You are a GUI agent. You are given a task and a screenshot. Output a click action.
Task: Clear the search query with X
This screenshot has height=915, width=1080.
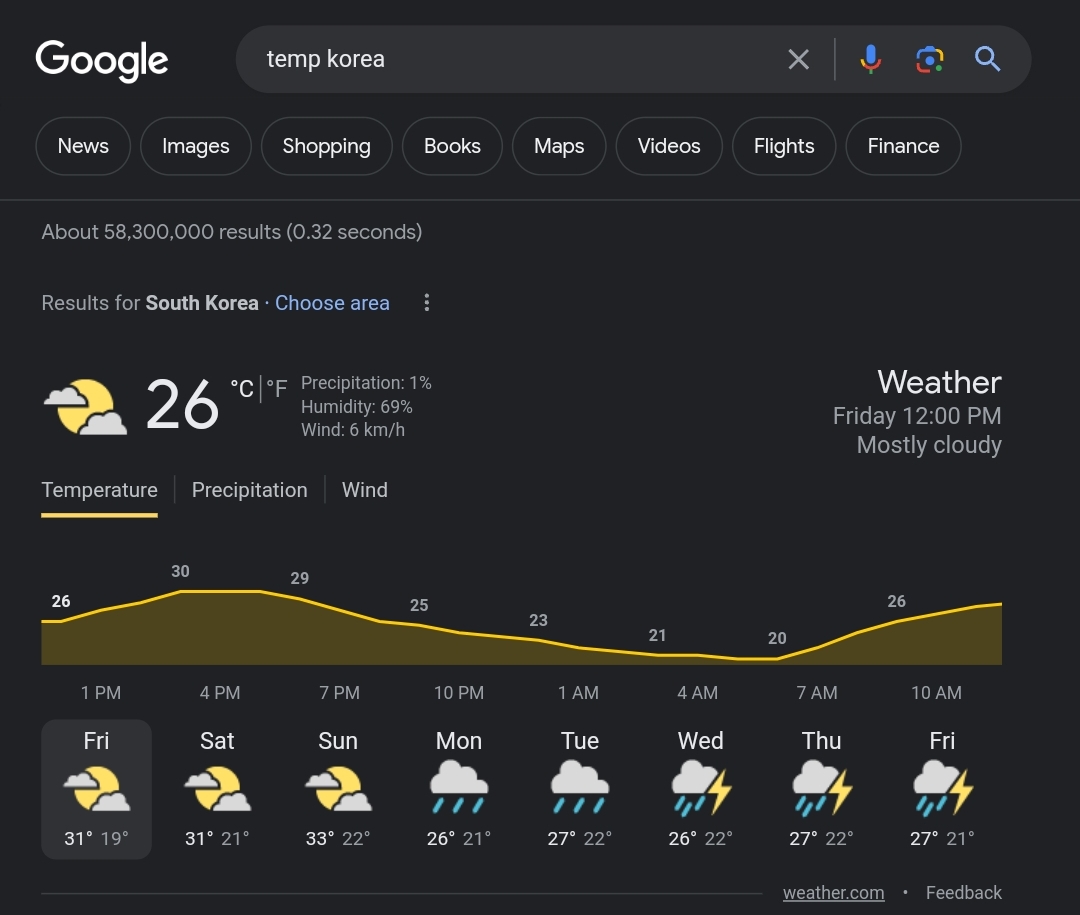coord(798,60)
